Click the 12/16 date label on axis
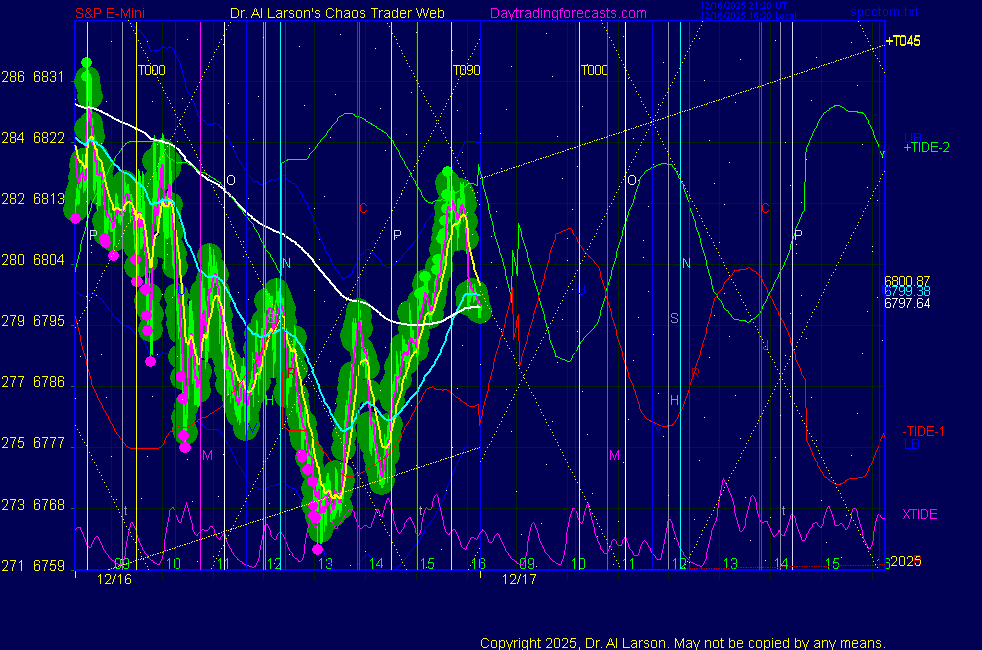The width and height of the screenshot is (982, 650). tap(115, 579)
